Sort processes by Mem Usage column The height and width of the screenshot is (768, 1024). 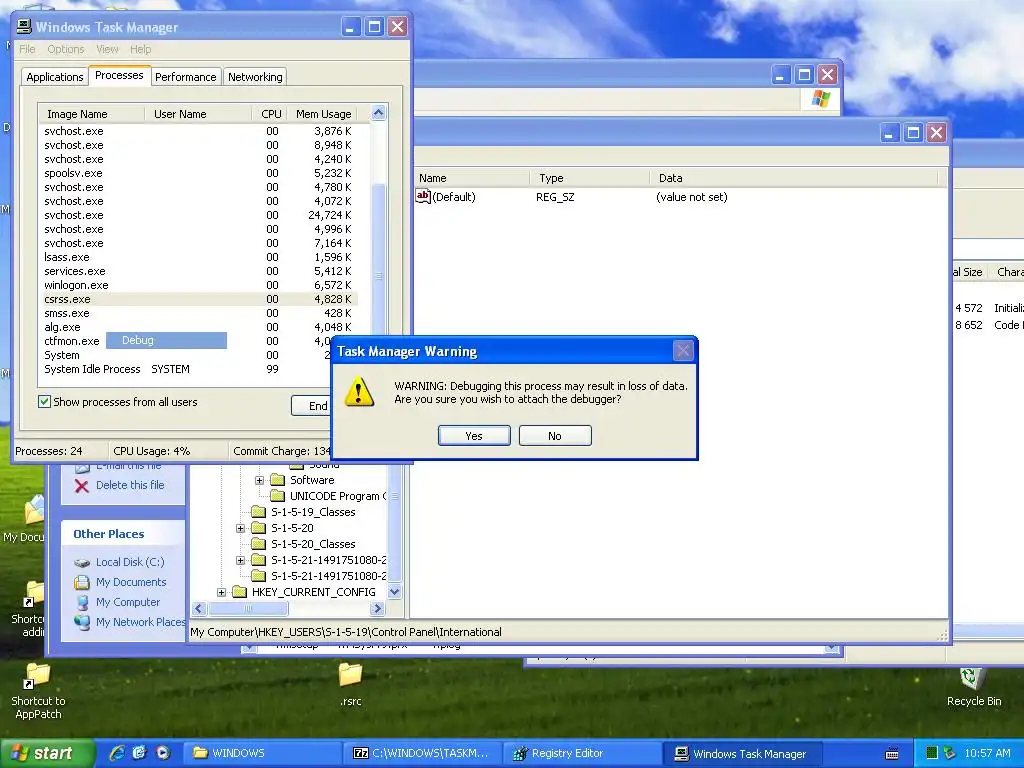(323, 114)
